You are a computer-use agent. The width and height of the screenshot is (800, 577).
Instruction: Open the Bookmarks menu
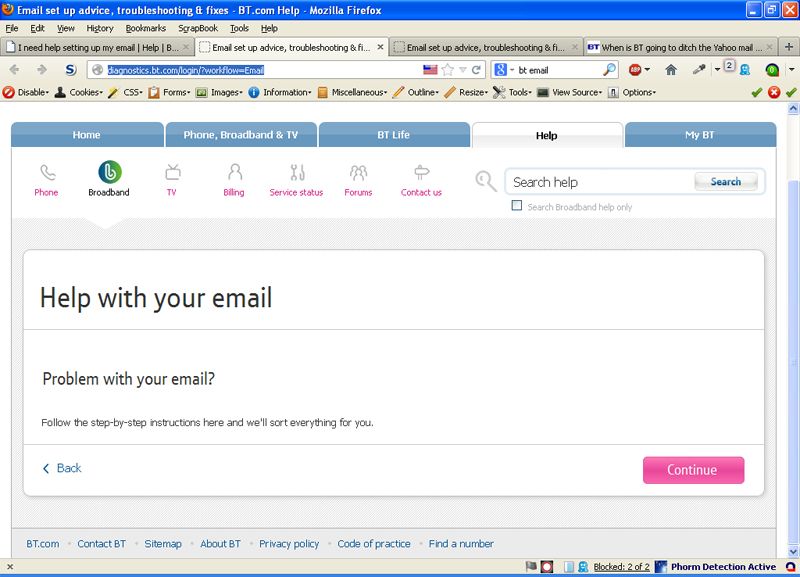pos(145,28)
